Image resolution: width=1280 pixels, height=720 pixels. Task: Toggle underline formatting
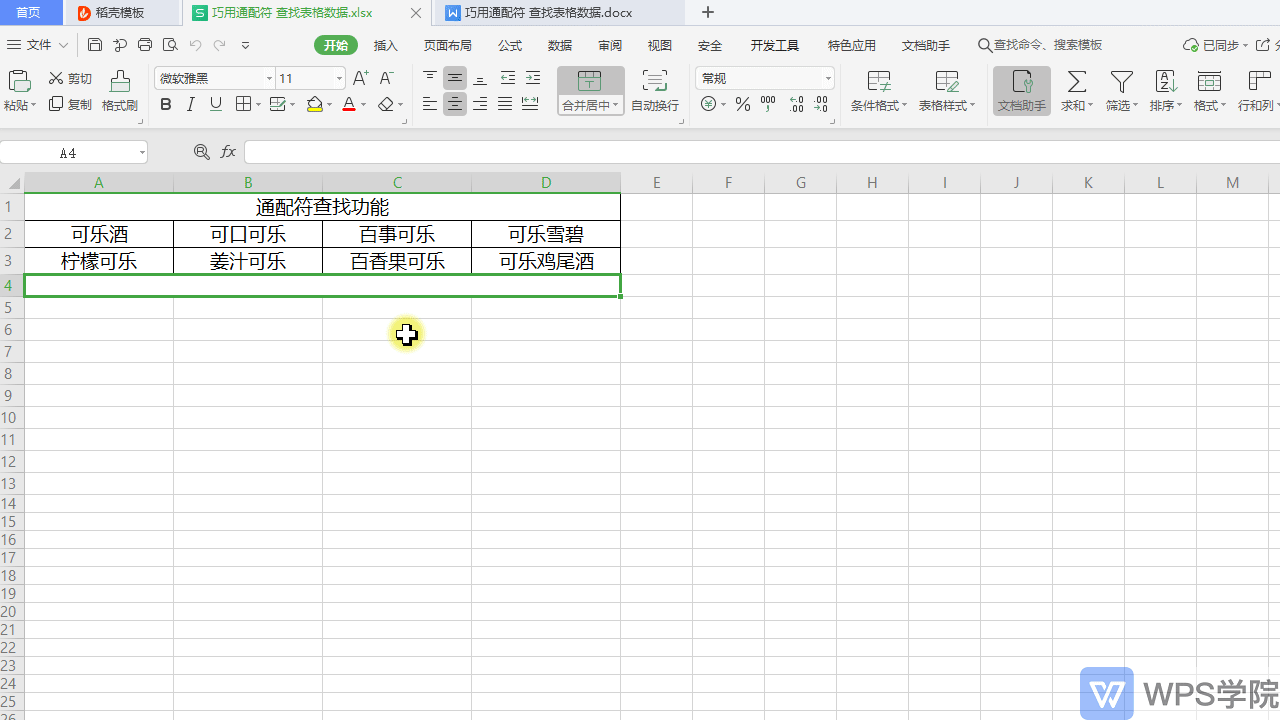click(x=215, y=104)
